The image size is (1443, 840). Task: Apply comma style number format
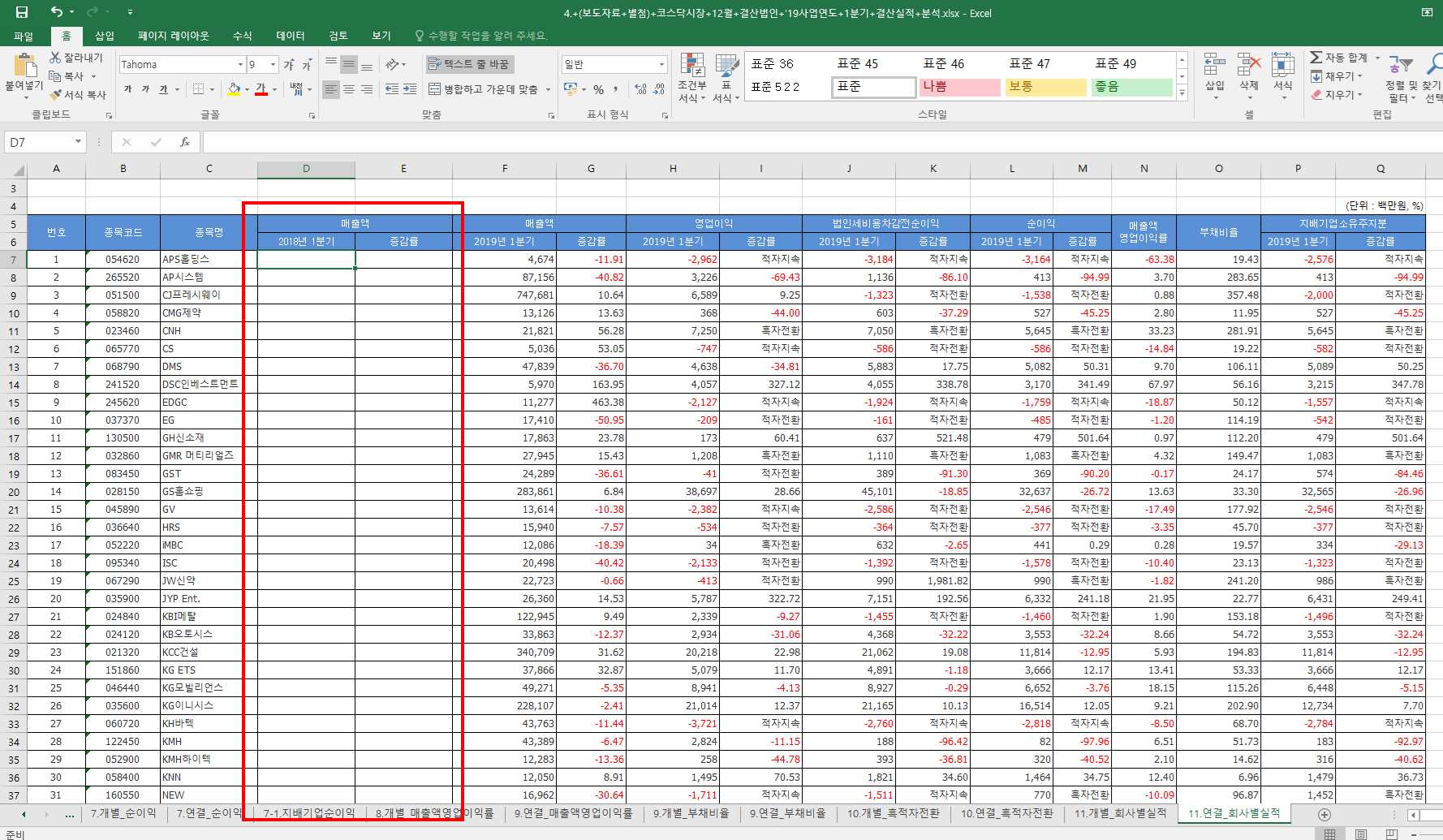click(x=616, y=89)
